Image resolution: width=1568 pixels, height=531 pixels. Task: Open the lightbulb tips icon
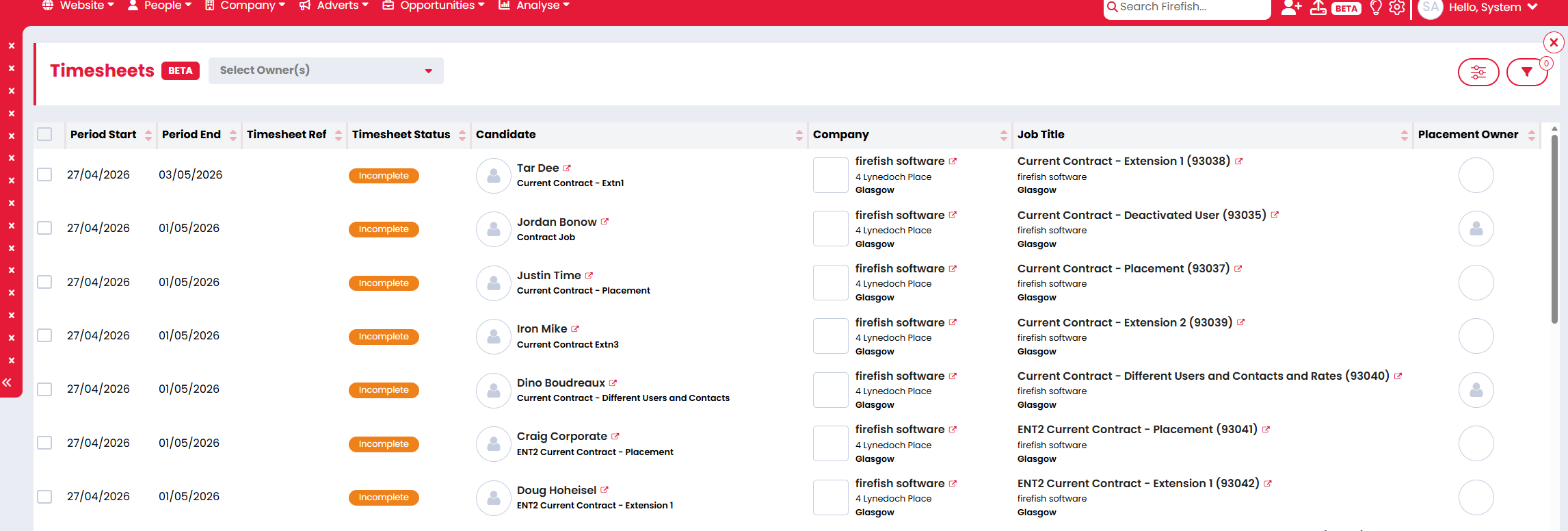pyautogui.click(x=1376, y=8)
